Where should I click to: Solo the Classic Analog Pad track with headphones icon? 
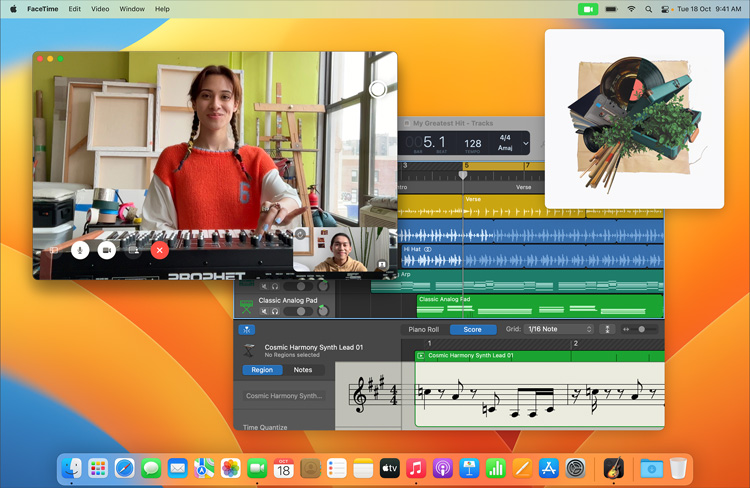pos(275,311)
